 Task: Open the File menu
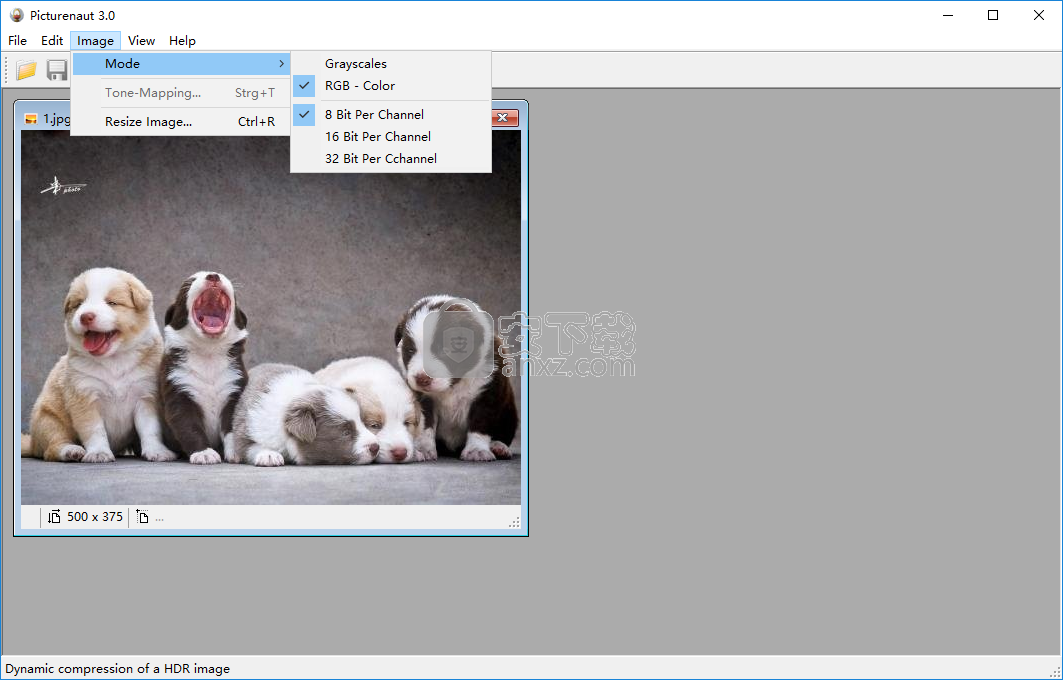coord(18,41)
